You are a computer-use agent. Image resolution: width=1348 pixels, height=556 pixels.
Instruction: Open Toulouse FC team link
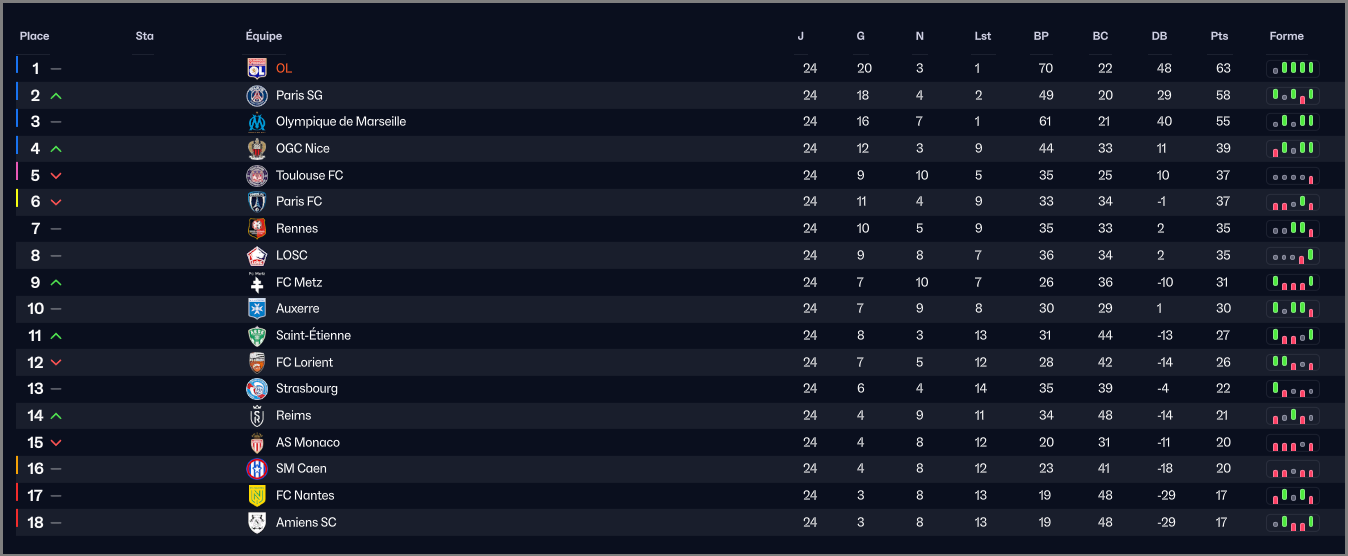click(309, 175)
